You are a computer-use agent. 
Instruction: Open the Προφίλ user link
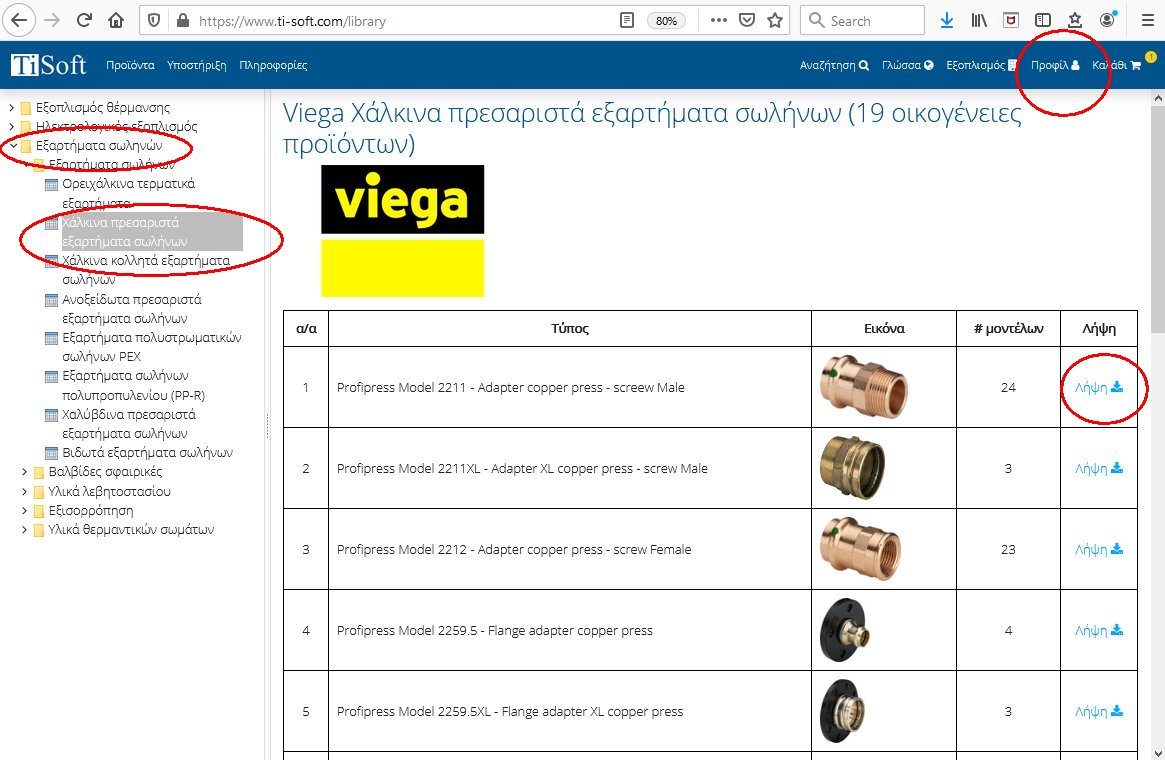(x=1055, y=65)
